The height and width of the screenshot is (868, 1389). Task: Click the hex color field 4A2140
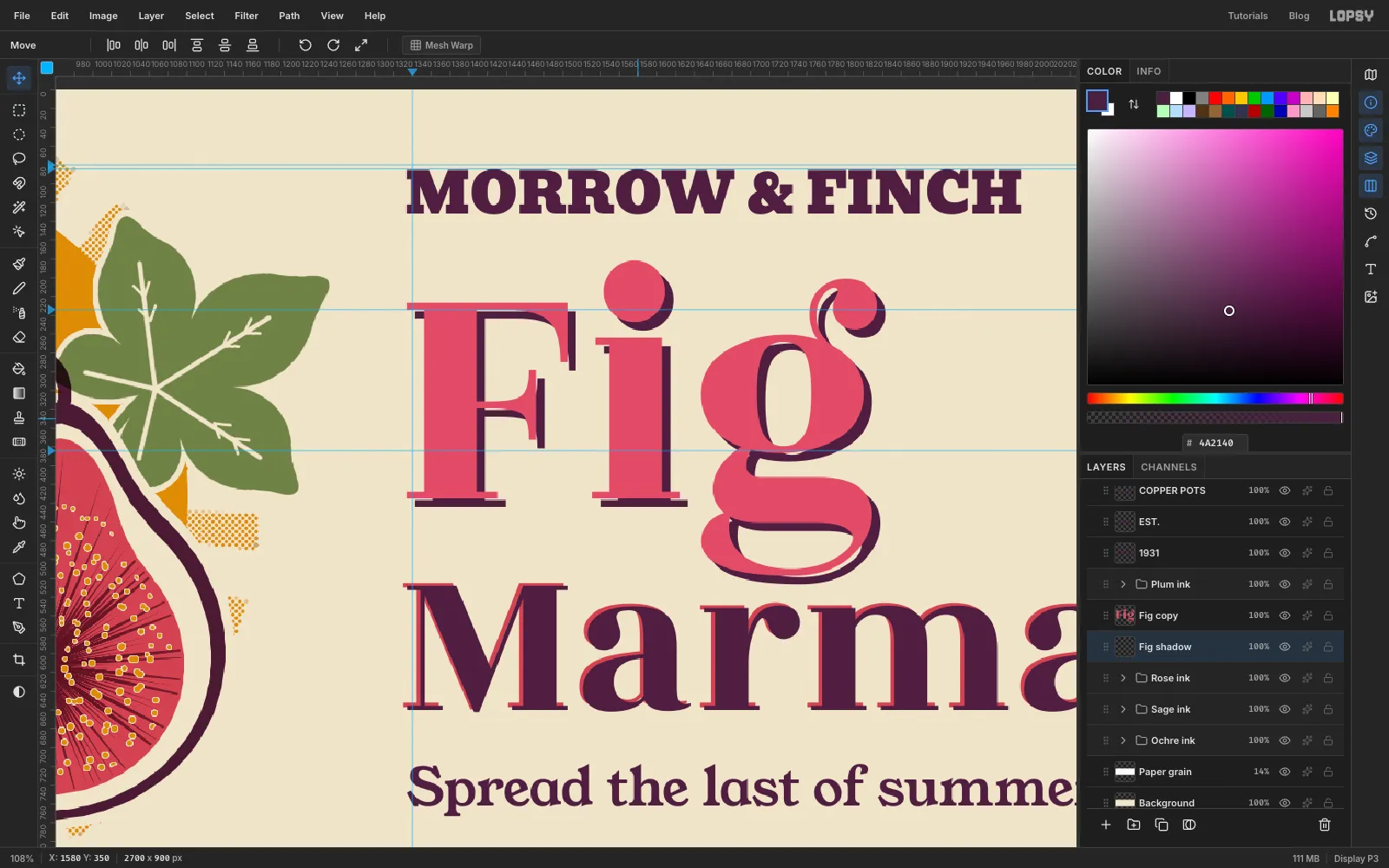(1215, 443)
